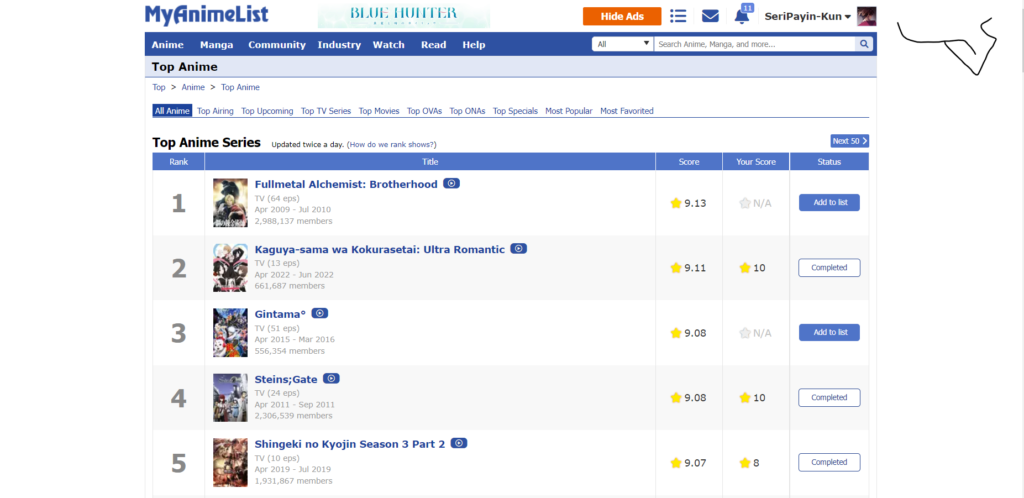Screen dimensions: 1024x498
Task: Click the score star for Gintama°
Action: (676, 333)
